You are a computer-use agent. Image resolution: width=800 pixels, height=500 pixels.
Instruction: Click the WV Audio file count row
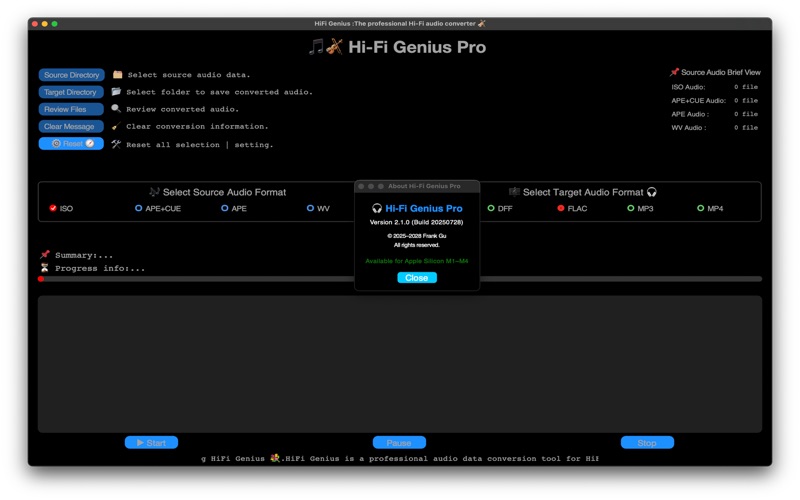[714, 128]
